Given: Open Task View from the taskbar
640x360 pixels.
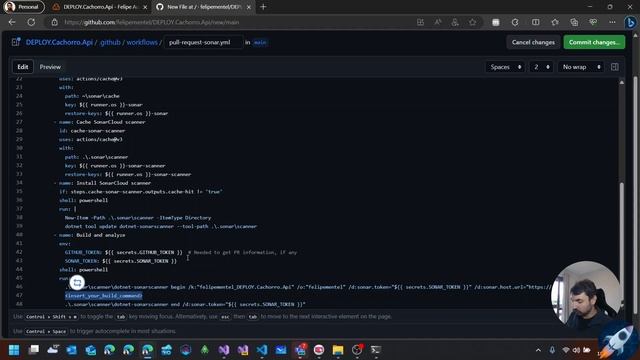Looking at the screenshot, I should [x=34, y=350].
